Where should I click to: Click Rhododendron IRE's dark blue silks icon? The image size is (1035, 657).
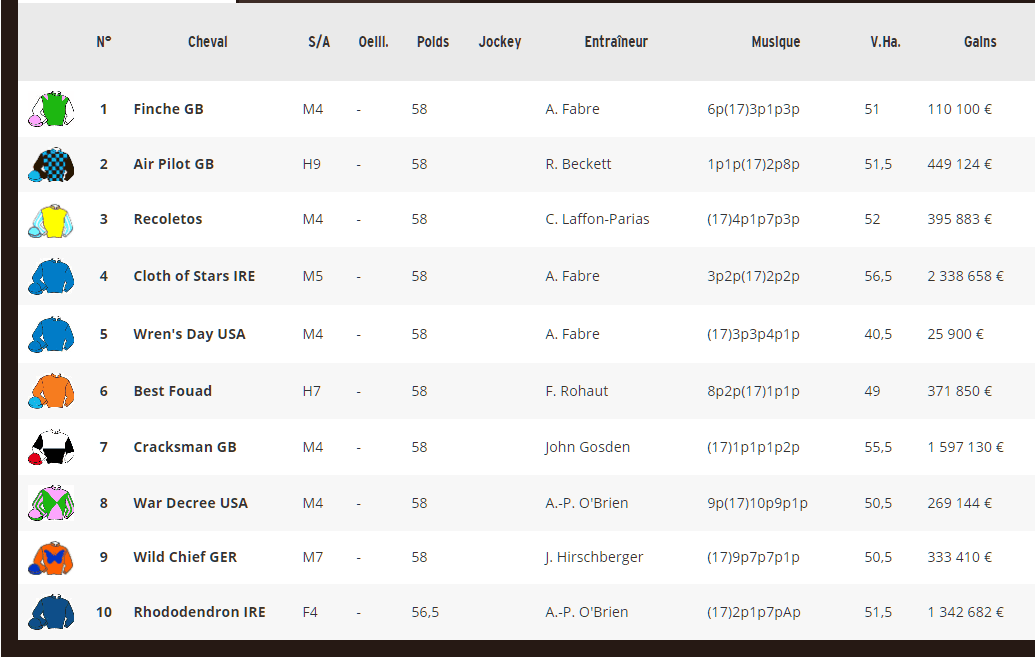coord(51,612)
